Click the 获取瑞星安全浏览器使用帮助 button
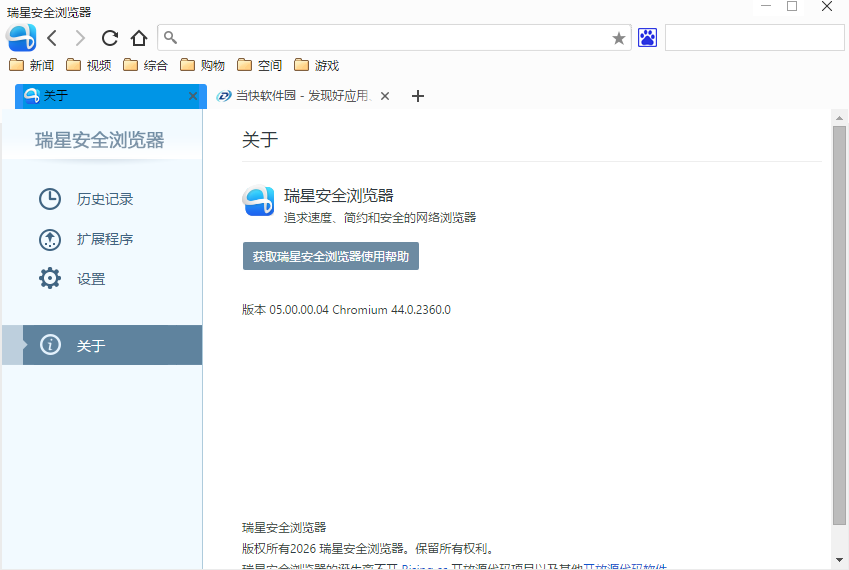This screenshot has width=849, height=570. tap(330, 257)
